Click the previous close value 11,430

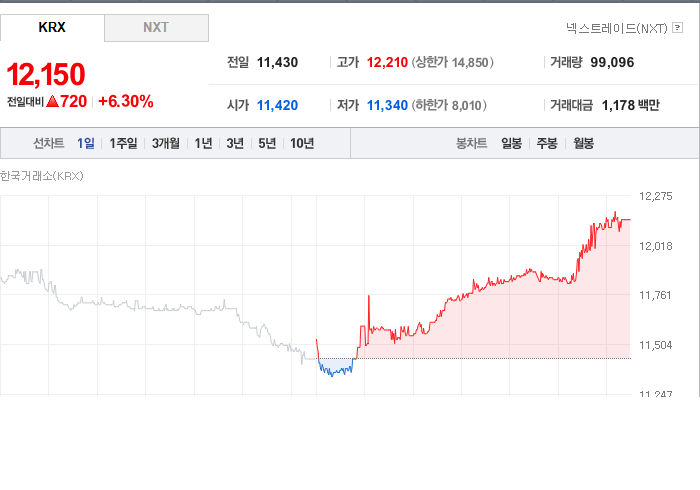(x=277, y=62)
